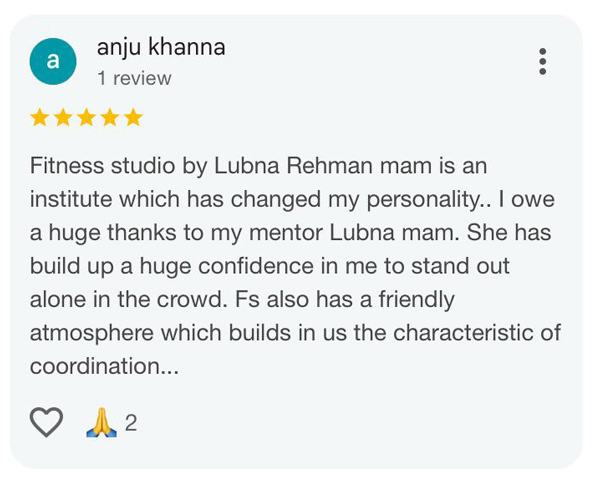This screenshot has width=600, height=482.
Task: Click the second yellow rating star
Action: pyautogui.click(x=63, y=118)
